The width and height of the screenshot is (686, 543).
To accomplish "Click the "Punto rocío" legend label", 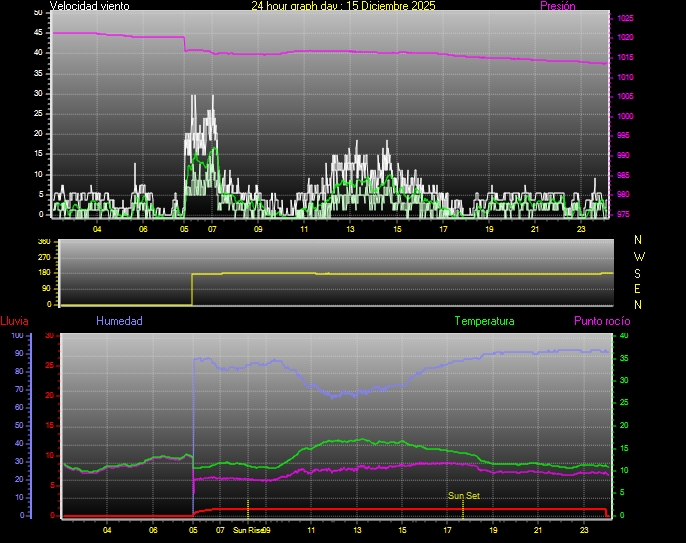I will pos(601,321).
